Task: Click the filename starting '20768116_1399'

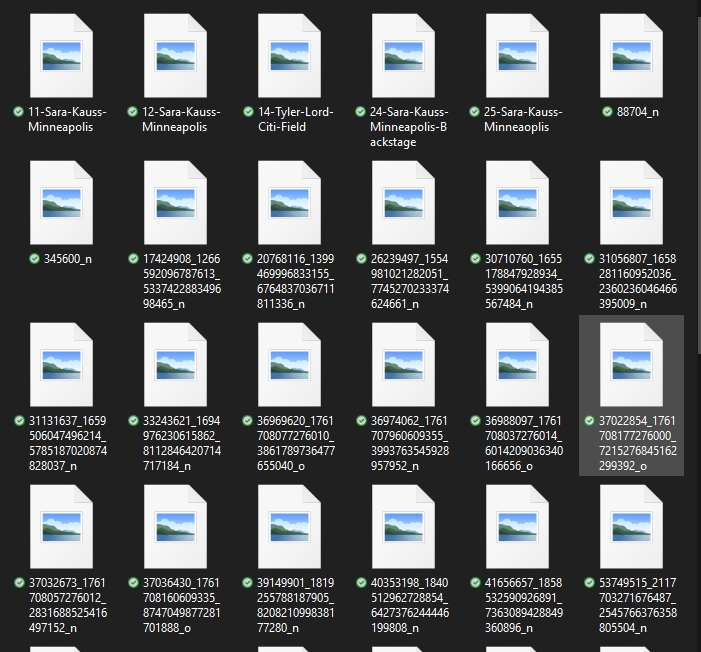Action: coord(296,281)
